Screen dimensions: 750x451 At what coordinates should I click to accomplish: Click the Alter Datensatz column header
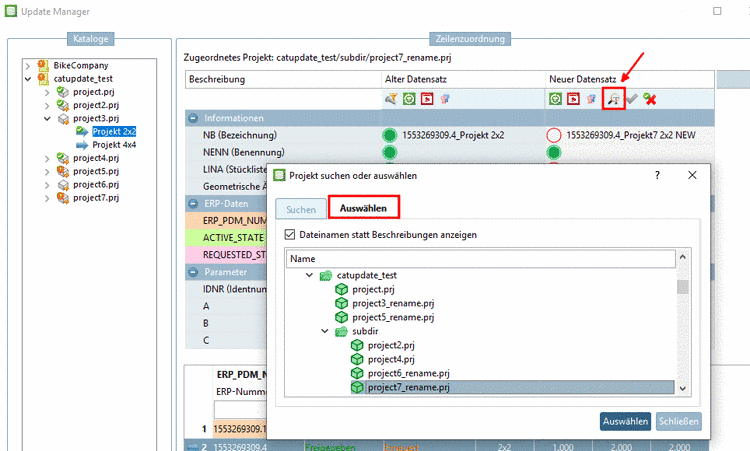(x=463, y=79)
